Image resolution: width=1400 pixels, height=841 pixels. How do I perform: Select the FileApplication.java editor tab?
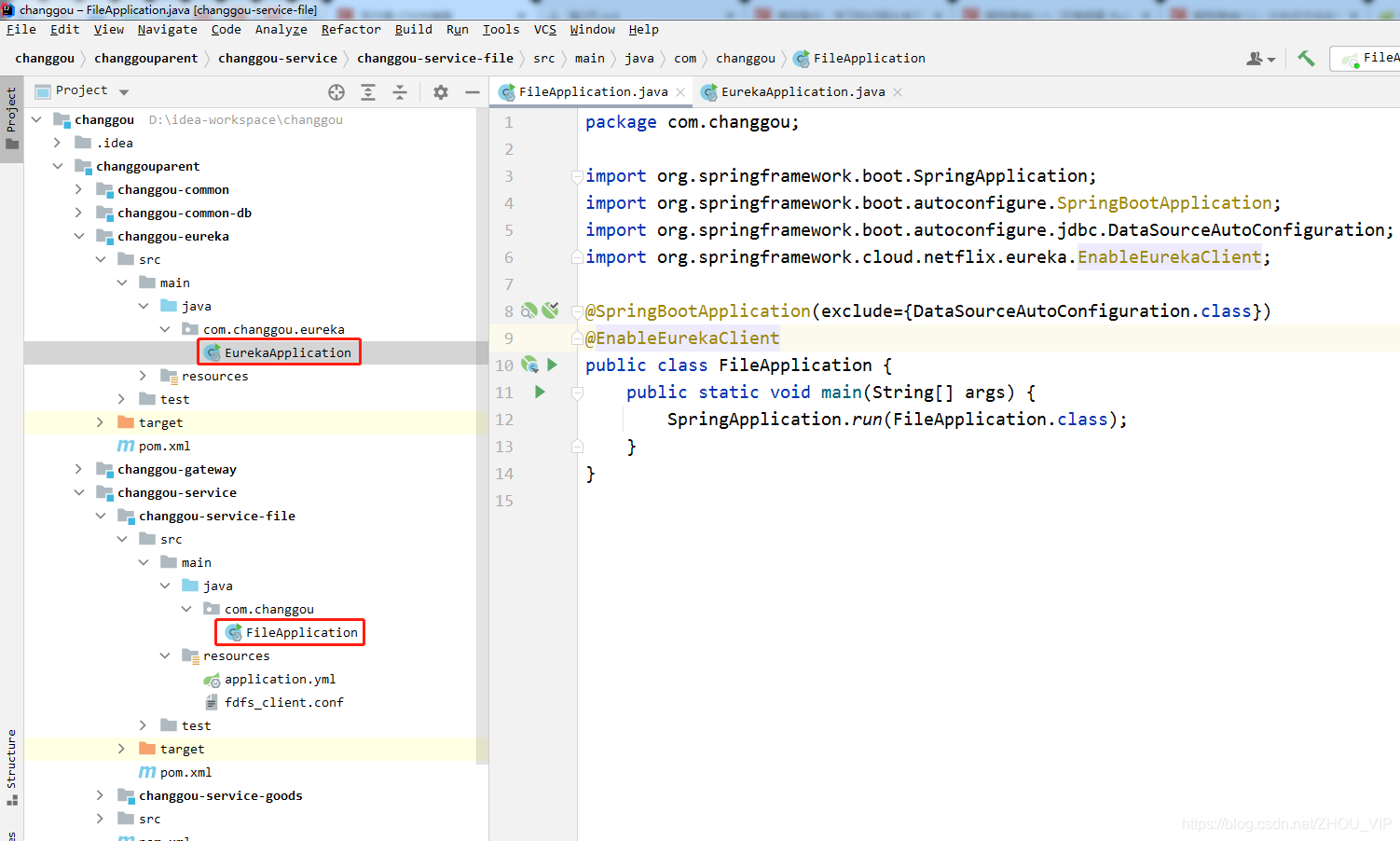pyautogui.click(x=593, y=91)
